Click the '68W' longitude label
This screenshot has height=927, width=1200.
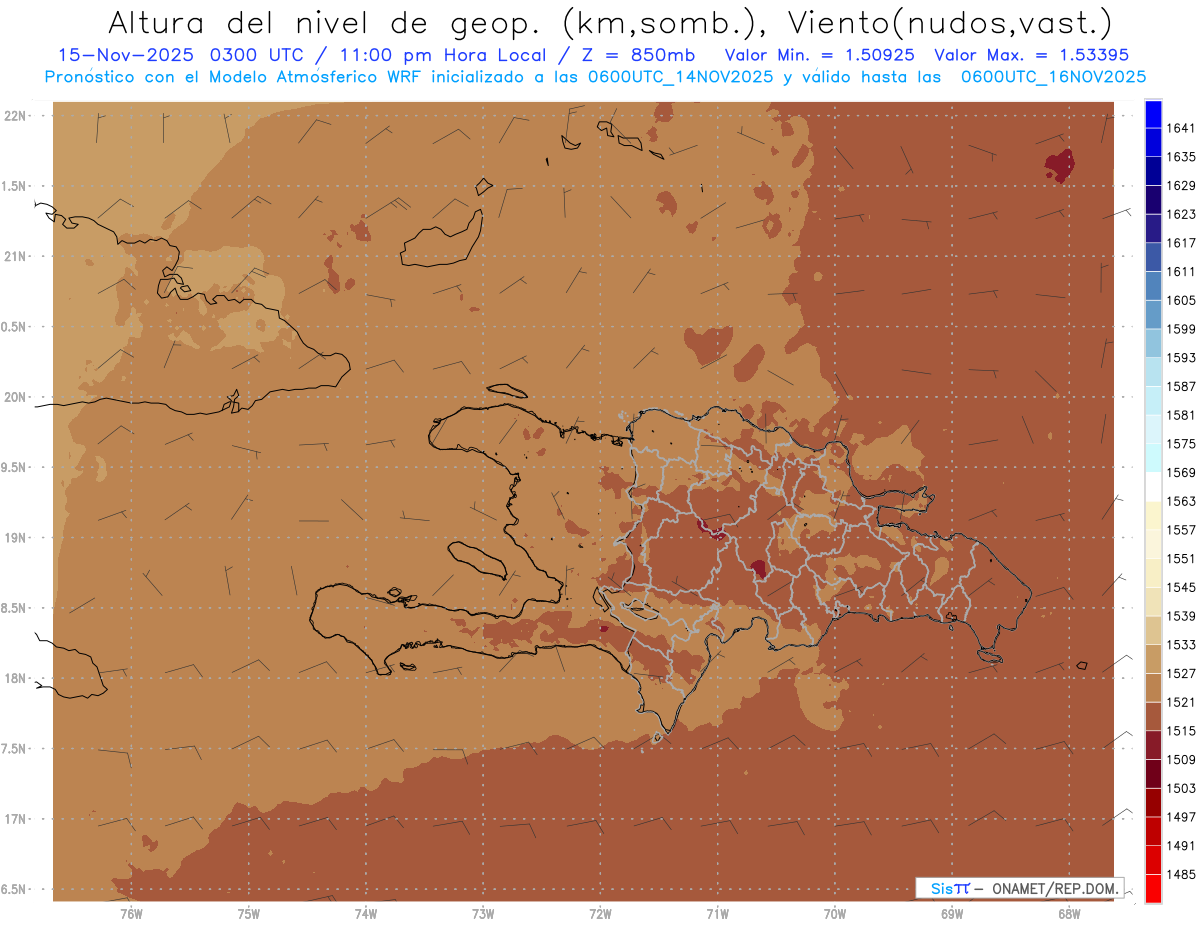[x=1069, y=913]
